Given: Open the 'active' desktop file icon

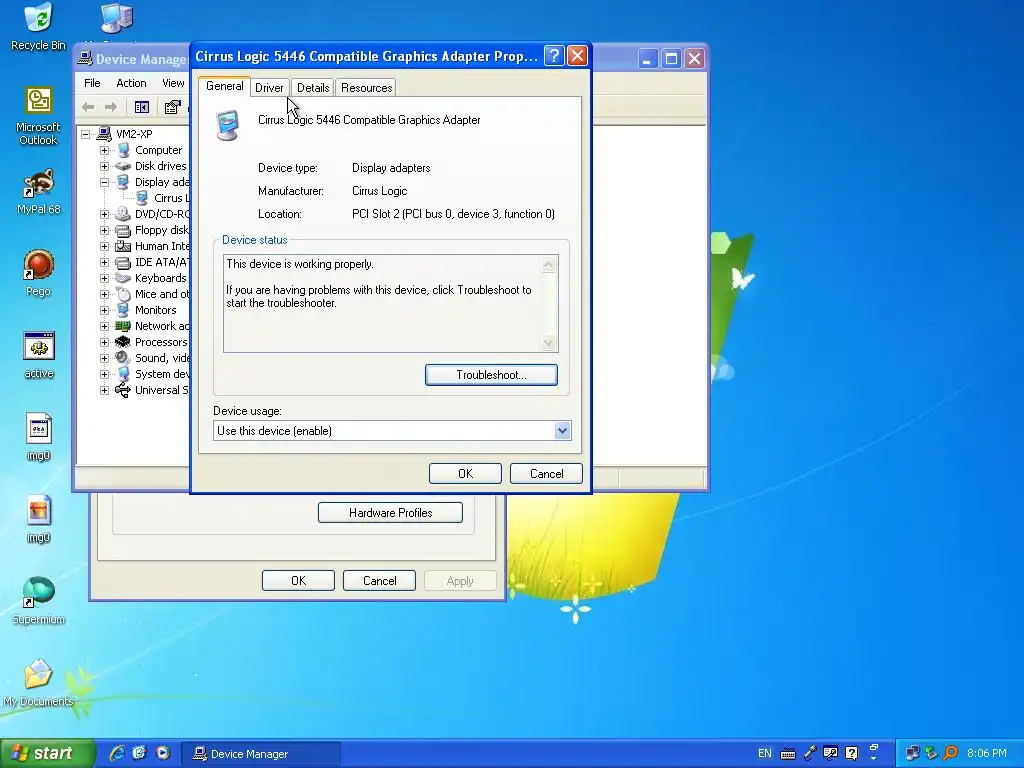Looking at the screenshot, I should pyautogui.click(x=39, y=355).
